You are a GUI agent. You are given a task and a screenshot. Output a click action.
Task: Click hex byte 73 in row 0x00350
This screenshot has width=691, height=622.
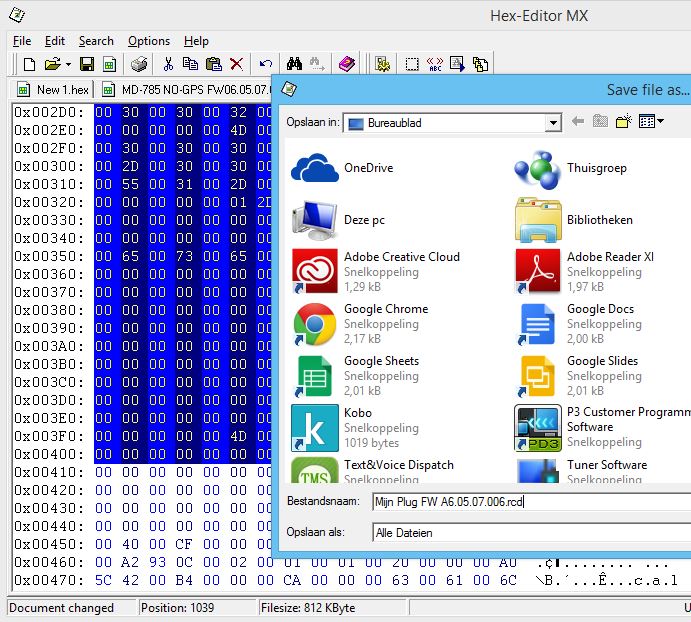[184, 256]
